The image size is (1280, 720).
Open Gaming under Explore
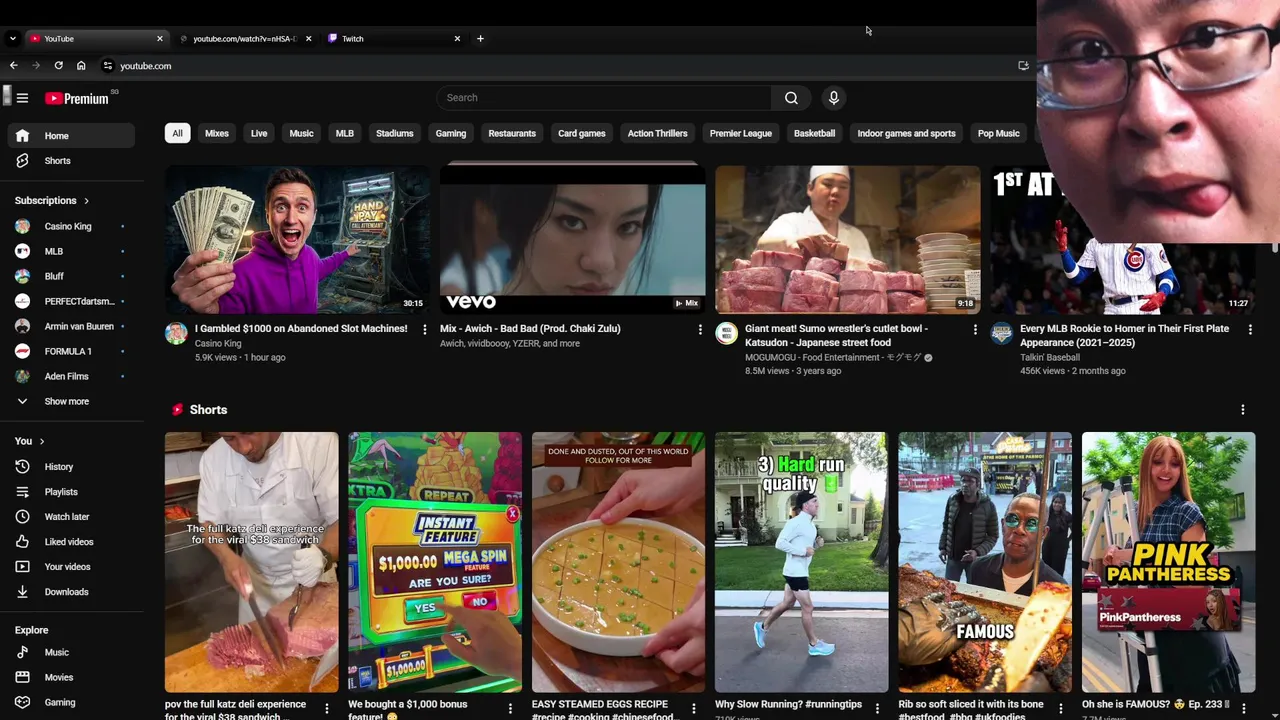69,702
